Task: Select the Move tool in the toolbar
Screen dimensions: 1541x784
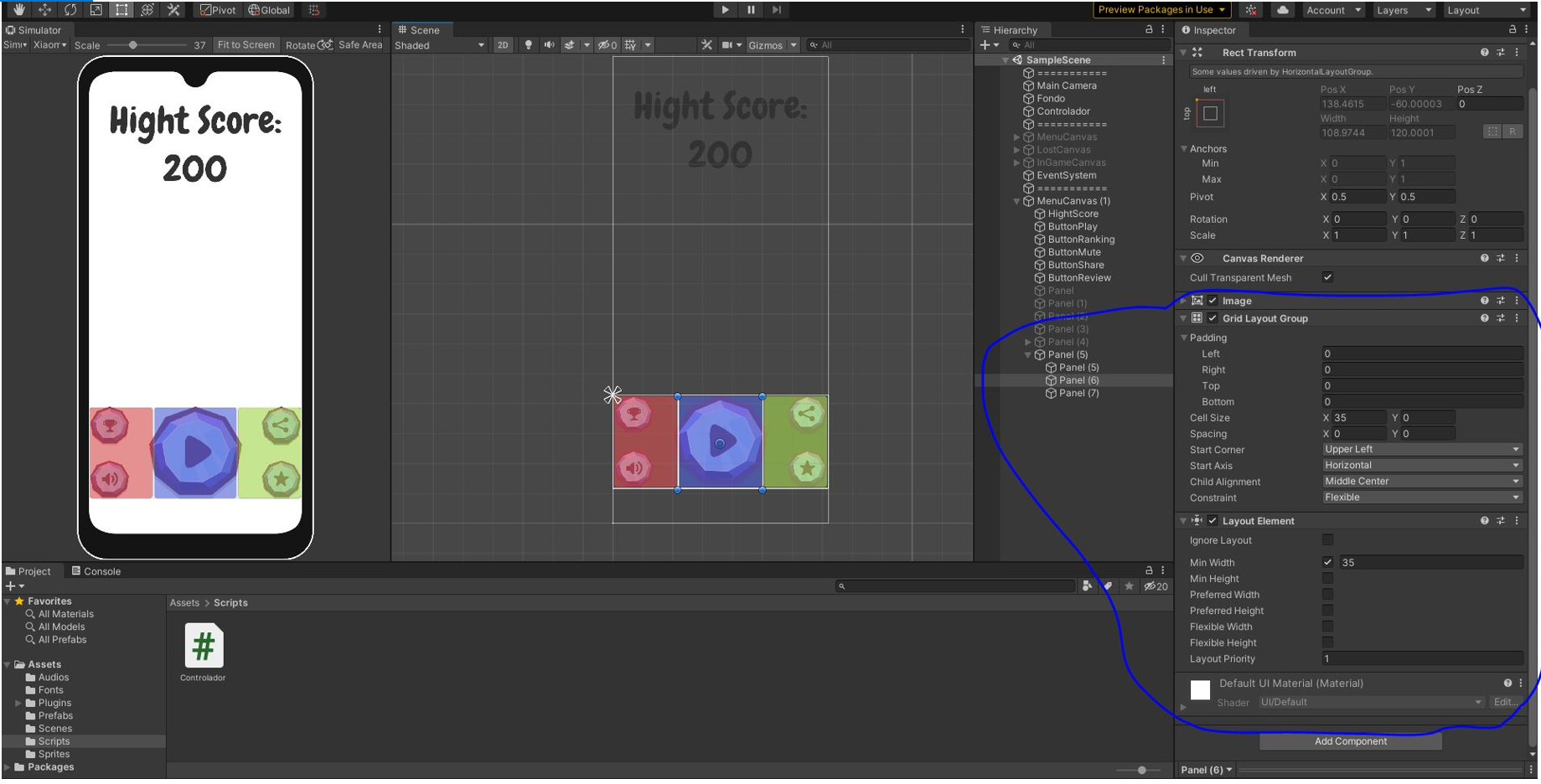Action: point(44,9)
